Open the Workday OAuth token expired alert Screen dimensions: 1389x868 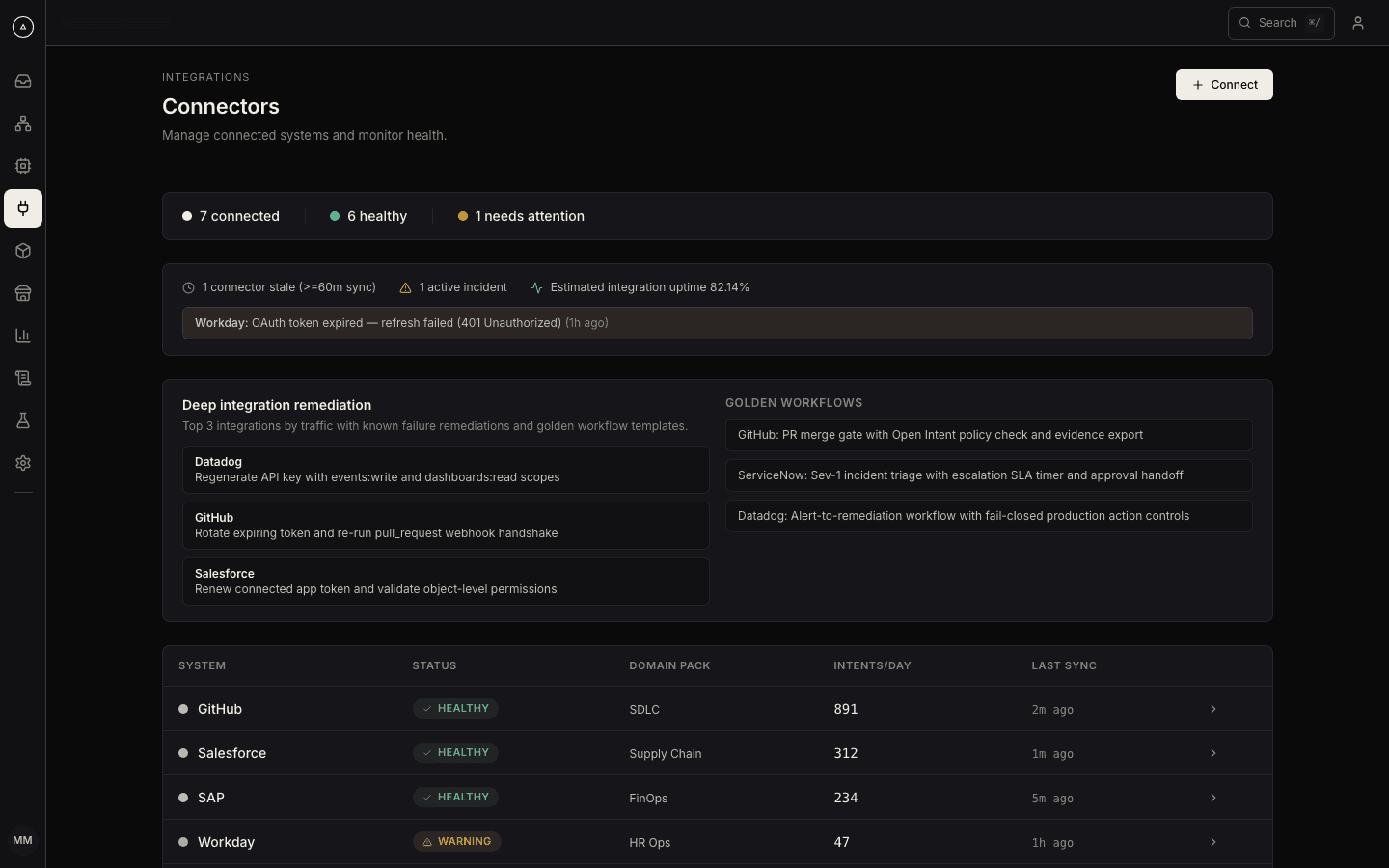pyautogui.click(x=718, y=323)
